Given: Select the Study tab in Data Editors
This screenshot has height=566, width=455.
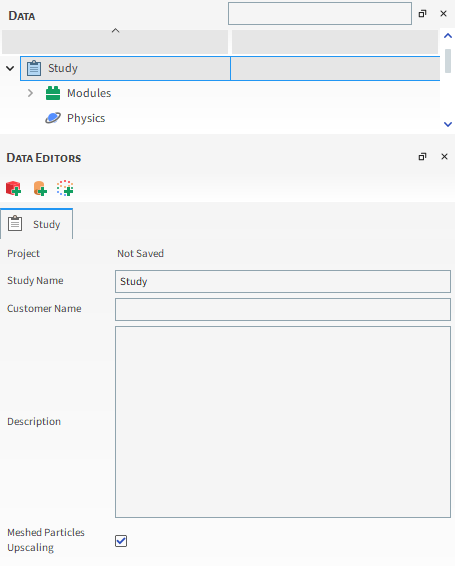Looking at the screenshot, I should (36, 224).
